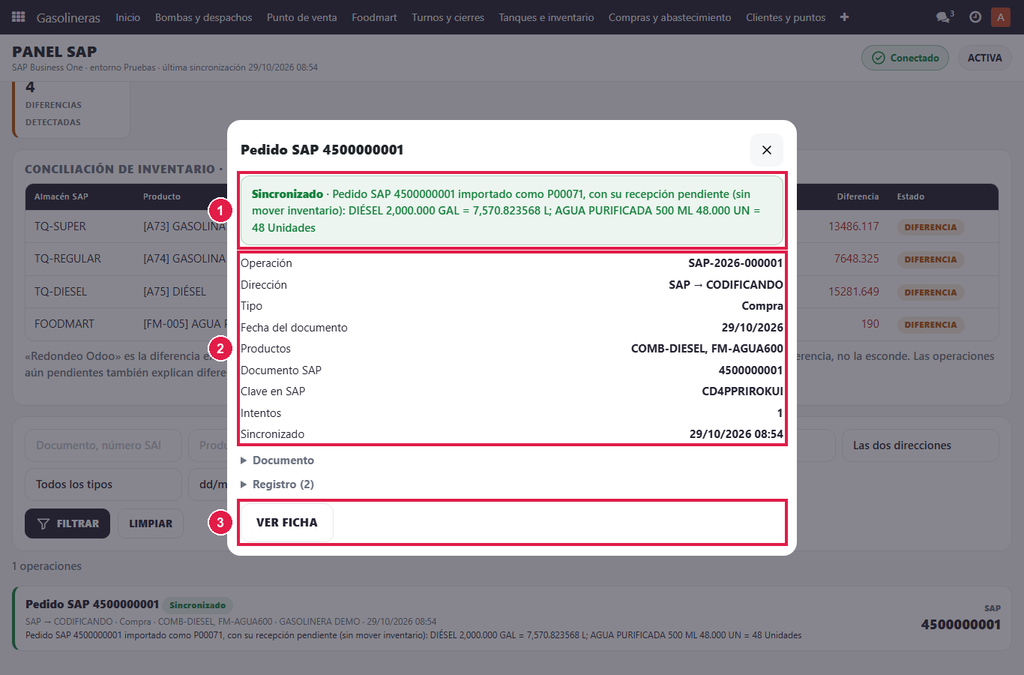Click the operation value SAP-2026-000001
This screenshot has width=1024, height=675.
pos(735,263)
